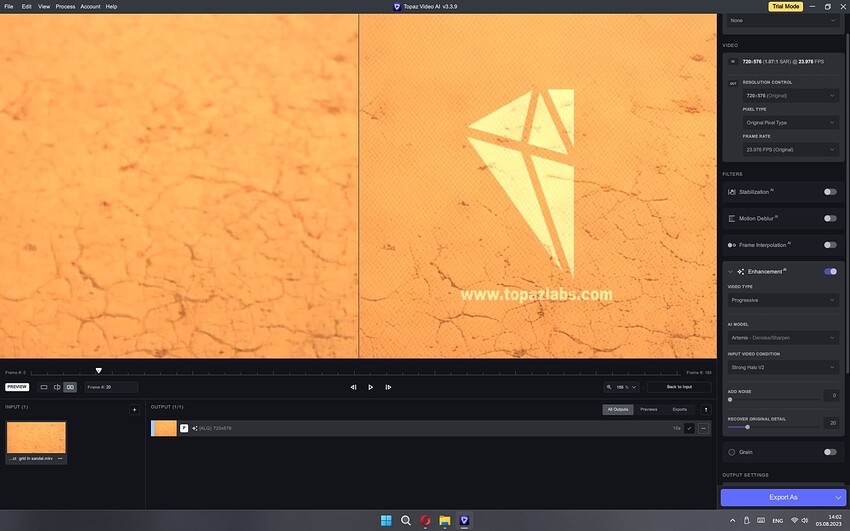
Task: Open the Help menu
Action: coord(111,7)
